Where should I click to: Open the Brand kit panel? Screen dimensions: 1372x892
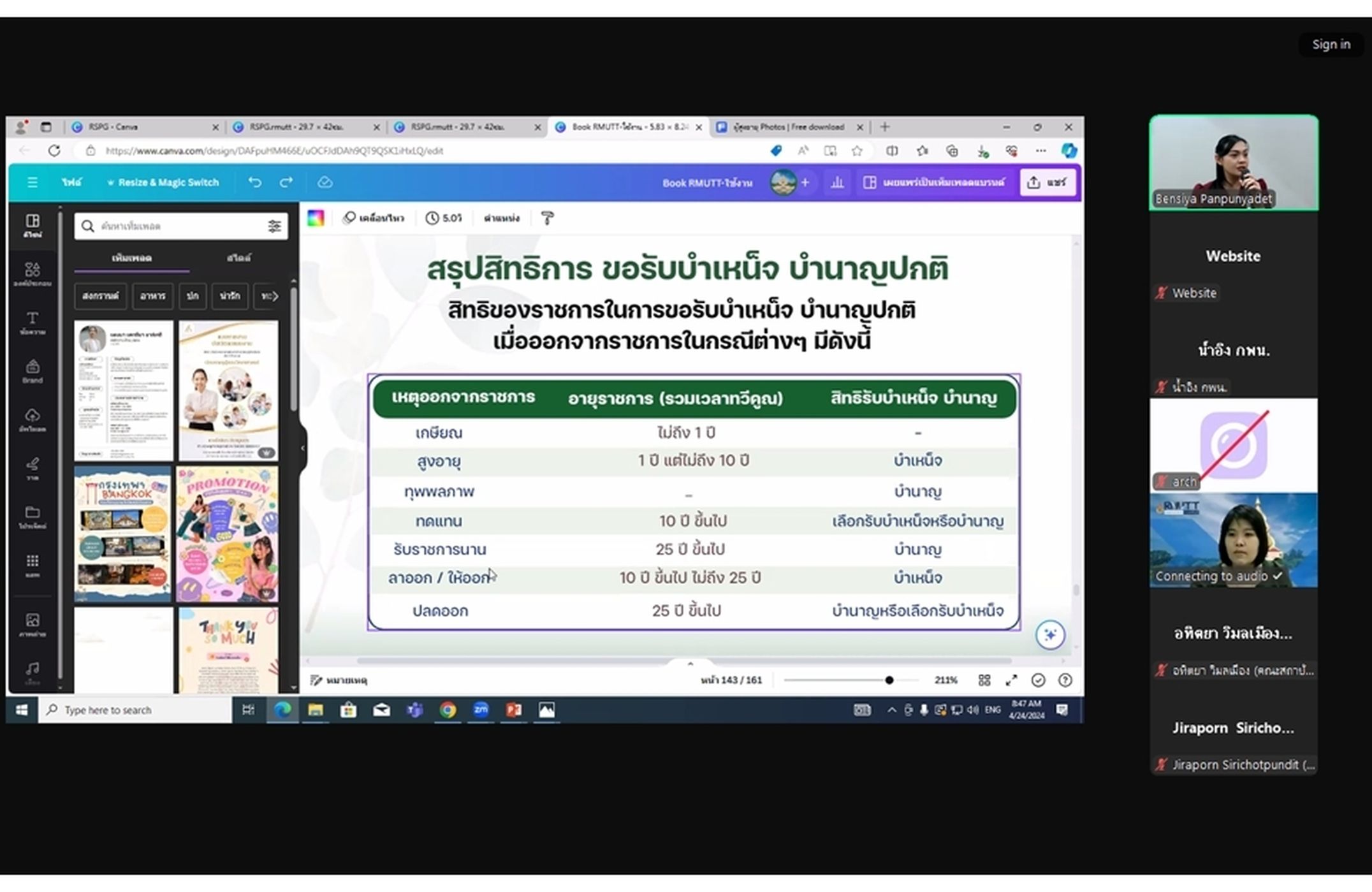tap(33, 371)
